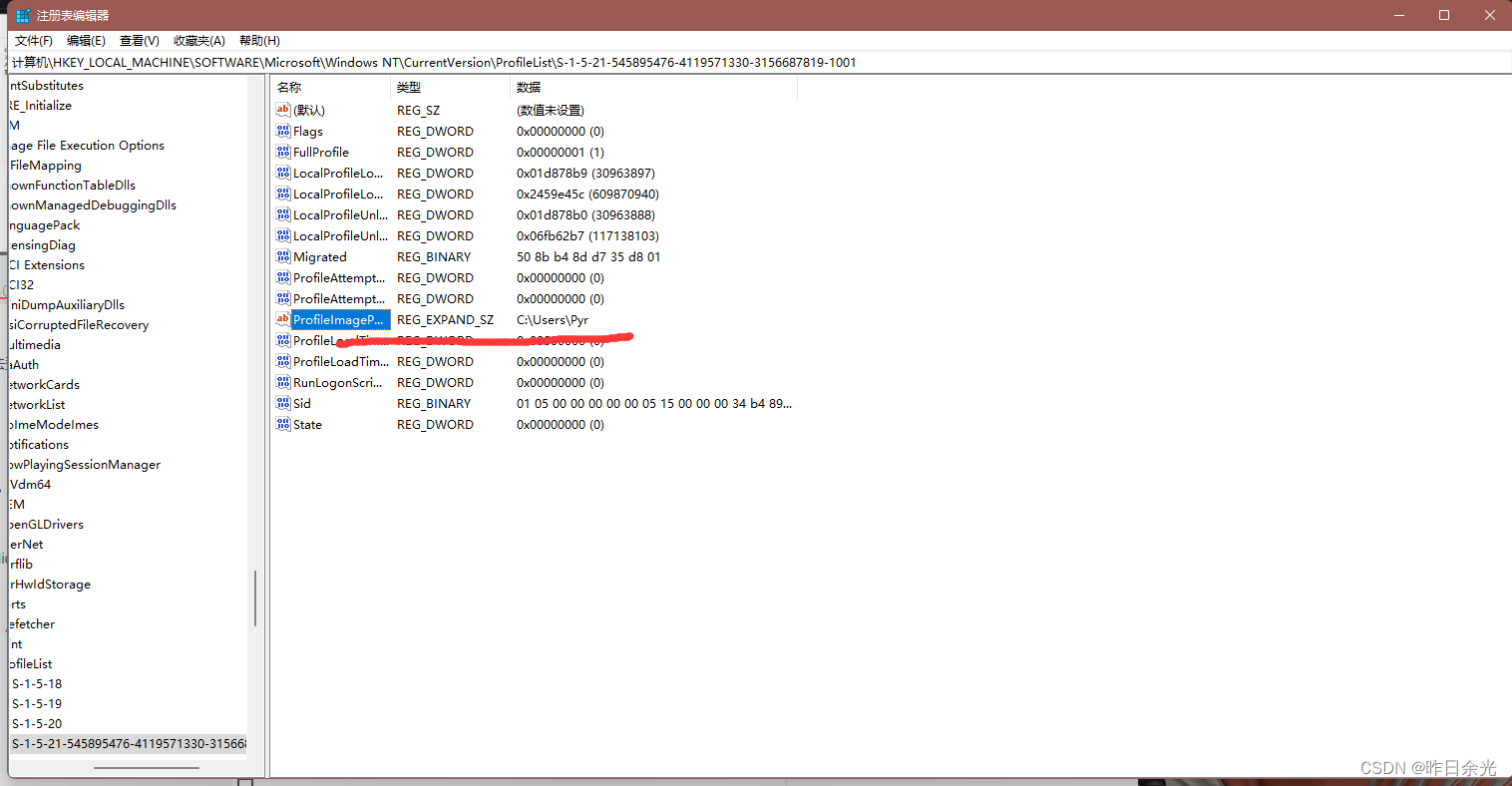Screen dimensions: 1512x786
Task: Click the icon of the Sid value
Action: point(283,403)
